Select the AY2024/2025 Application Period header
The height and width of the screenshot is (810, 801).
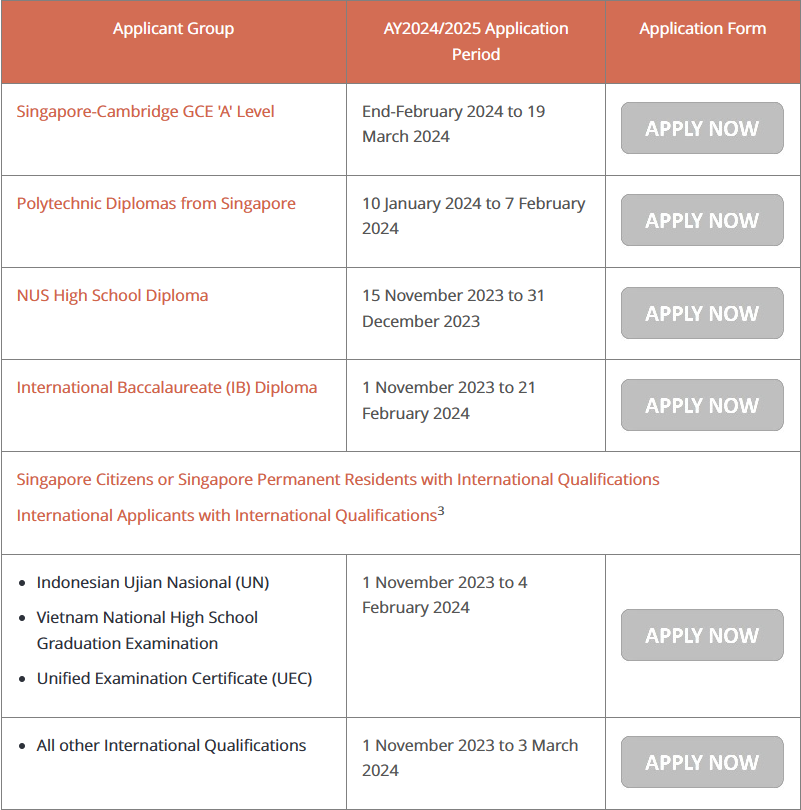(x=476, y=41)
